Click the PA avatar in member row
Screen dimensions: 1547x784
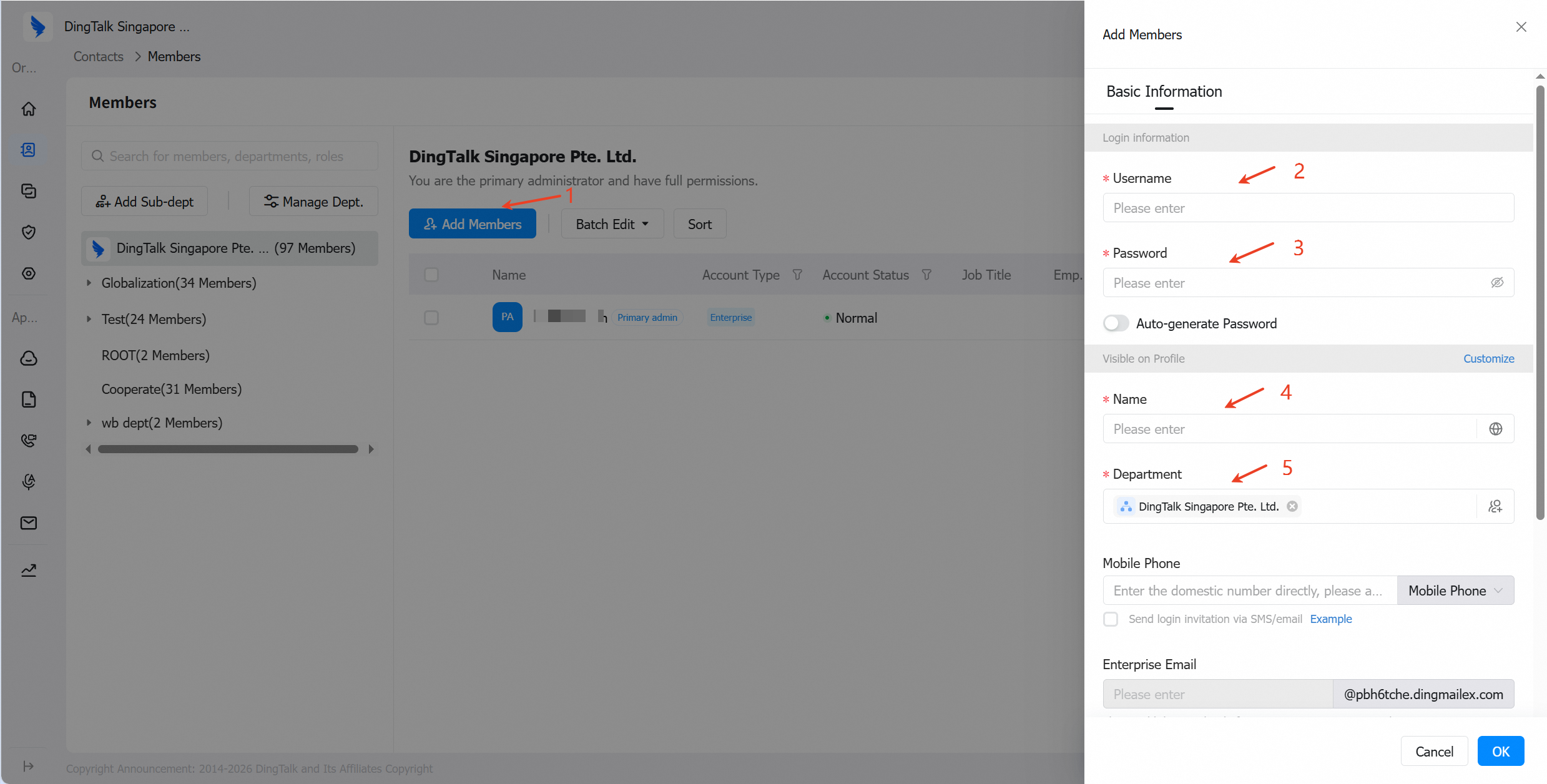click(x=508, y=317)
